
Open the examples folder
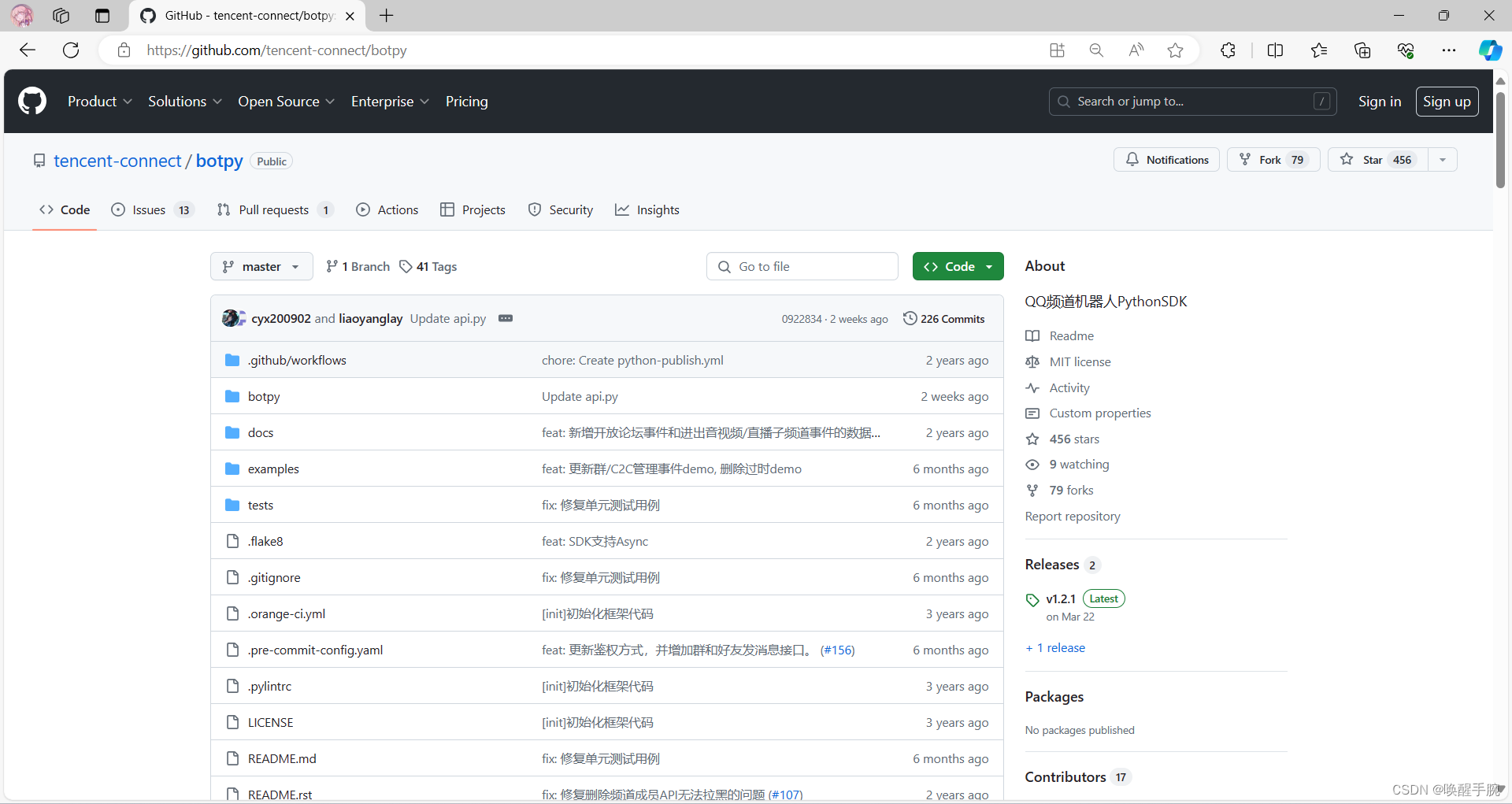click(273, 469)
